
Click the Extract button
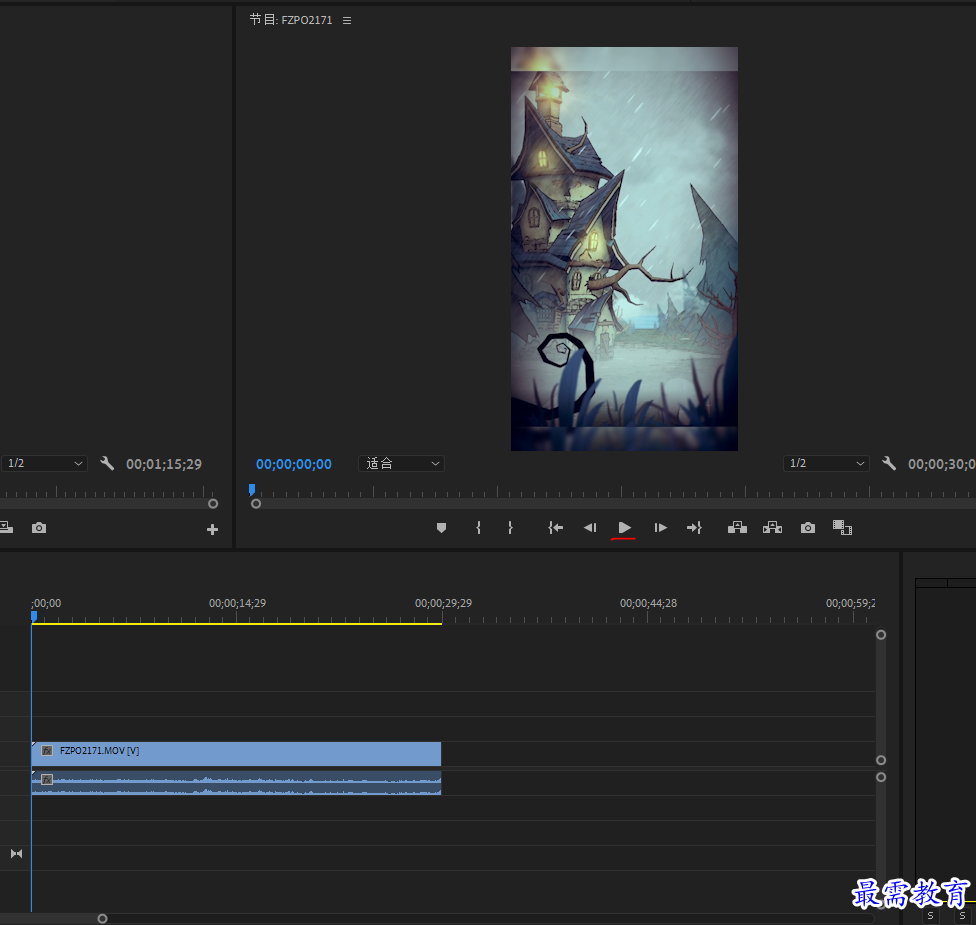[x=772, y=528]
